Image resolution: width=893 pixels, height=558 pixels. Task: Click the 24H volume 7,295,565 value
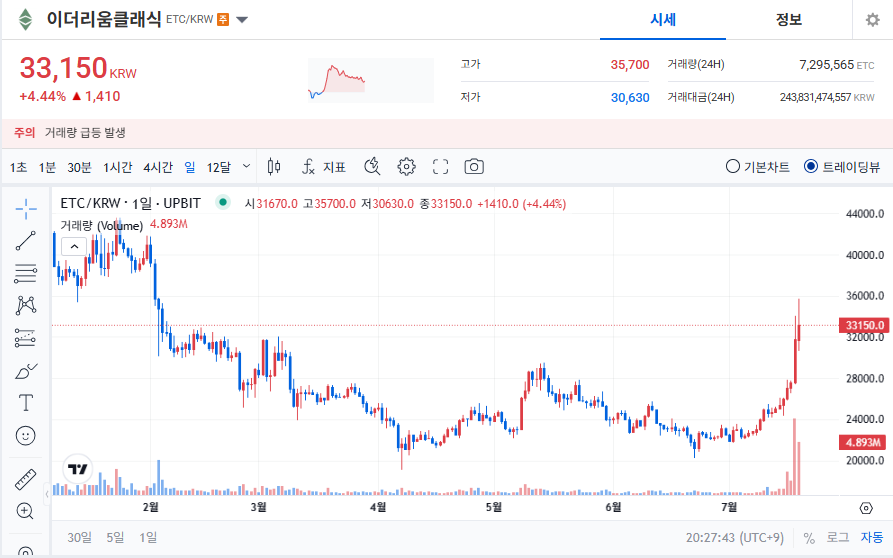click(826, 65)
